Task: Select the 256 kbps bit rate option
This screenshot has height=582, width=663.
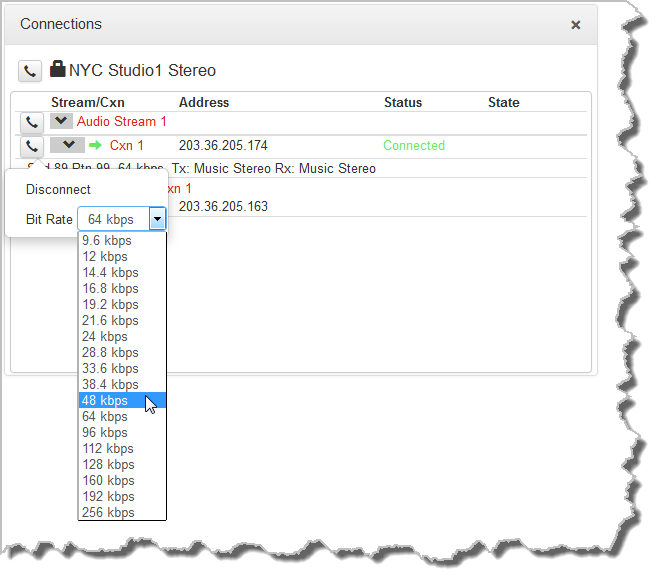Action: [x=108, y=513]
